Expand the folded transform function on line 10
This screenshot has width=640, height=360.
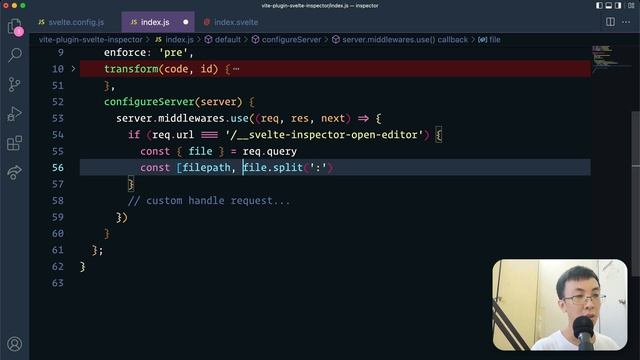(x=73, y=69)
